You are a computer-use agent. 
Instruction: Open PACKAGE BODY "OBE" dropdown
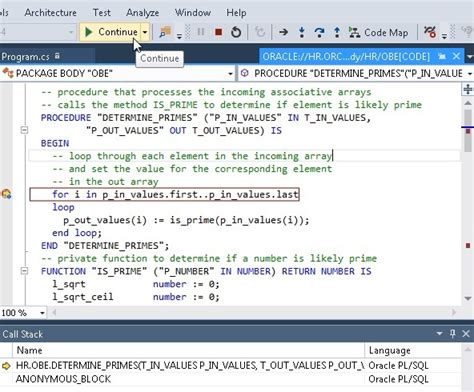230,73
